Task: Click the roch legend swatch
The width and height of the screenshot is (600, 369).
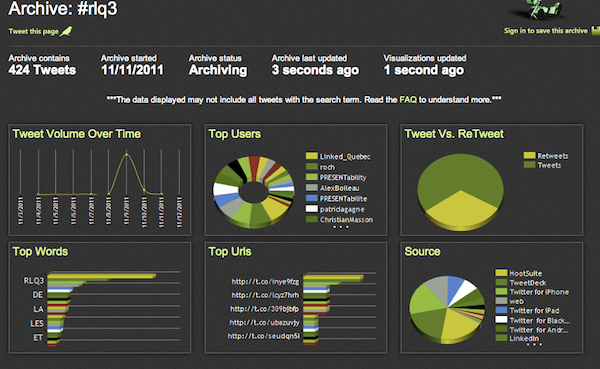Action: pyautogui.click(x=312, y=167)
